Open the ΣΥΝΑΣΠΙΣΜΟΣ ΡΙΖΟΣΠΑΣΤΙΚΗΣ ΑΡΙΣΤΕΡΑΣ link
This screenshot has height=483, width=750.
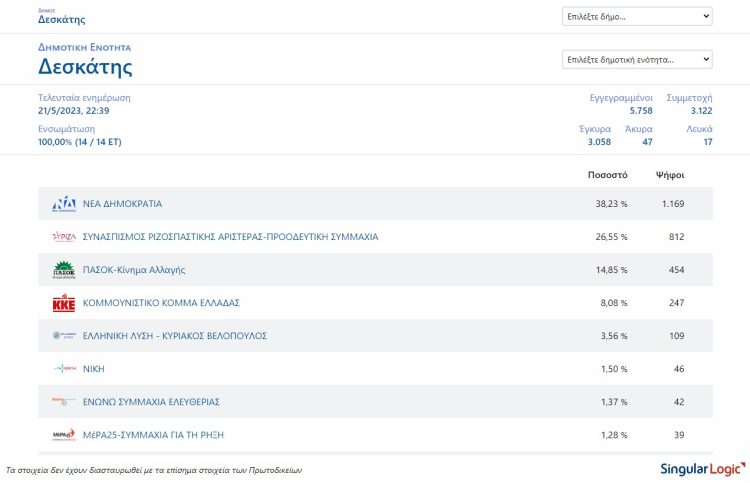point(231,237)
